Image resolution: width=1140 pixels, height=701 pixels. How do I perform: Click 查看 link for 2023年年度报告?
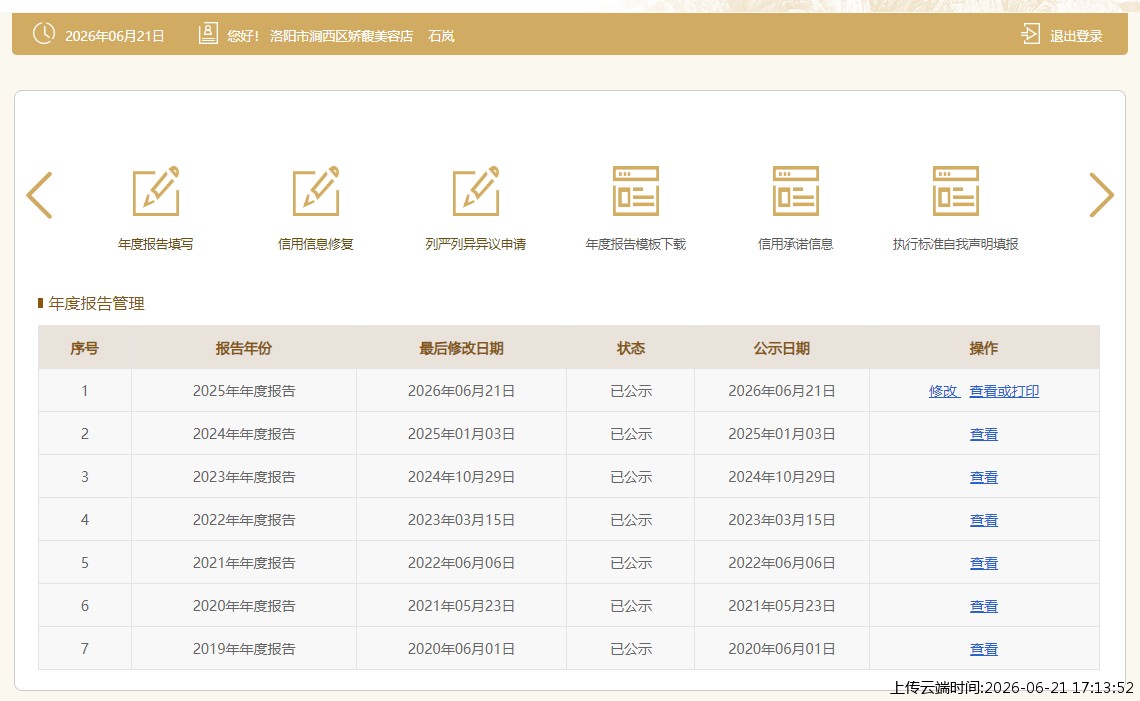pyautogui.click(x=984, y=477)
